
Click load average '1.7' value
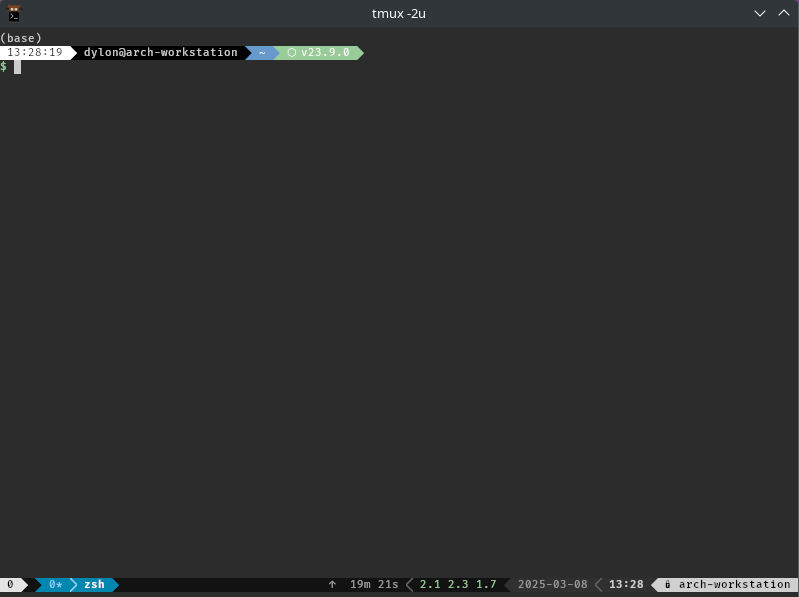486,584
